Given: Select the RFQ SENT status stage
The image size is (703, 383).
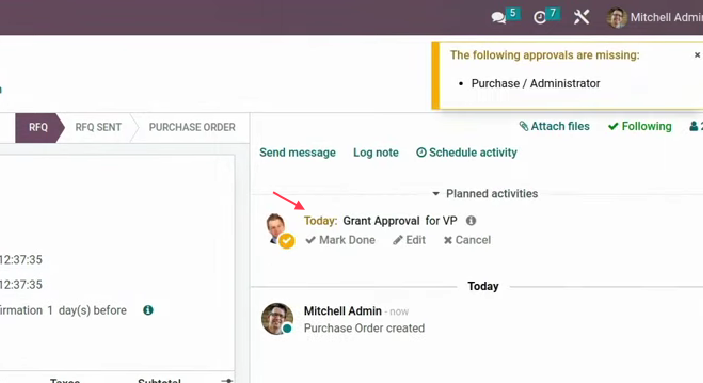Looking at the screenshot, I should [98, 127].
